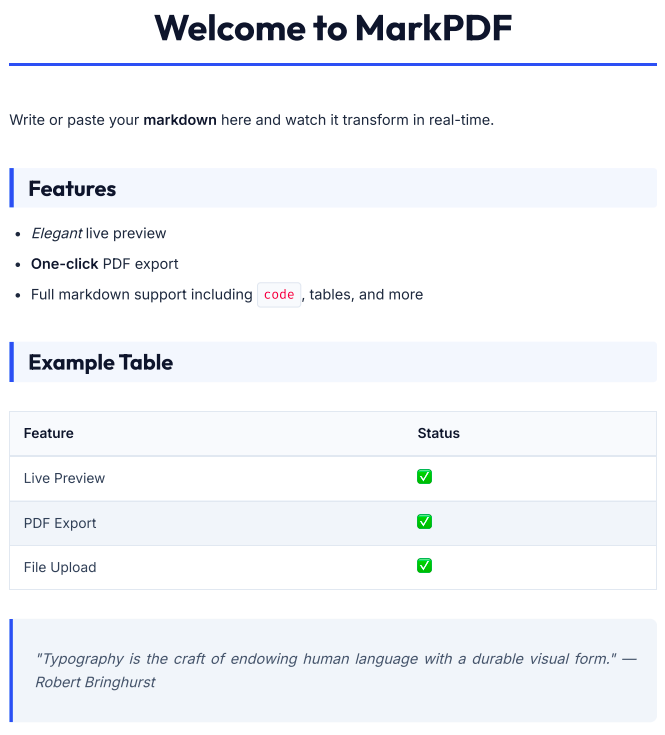Click the Features section heading
Screen dimensions: 665x735
click(72, 189)
